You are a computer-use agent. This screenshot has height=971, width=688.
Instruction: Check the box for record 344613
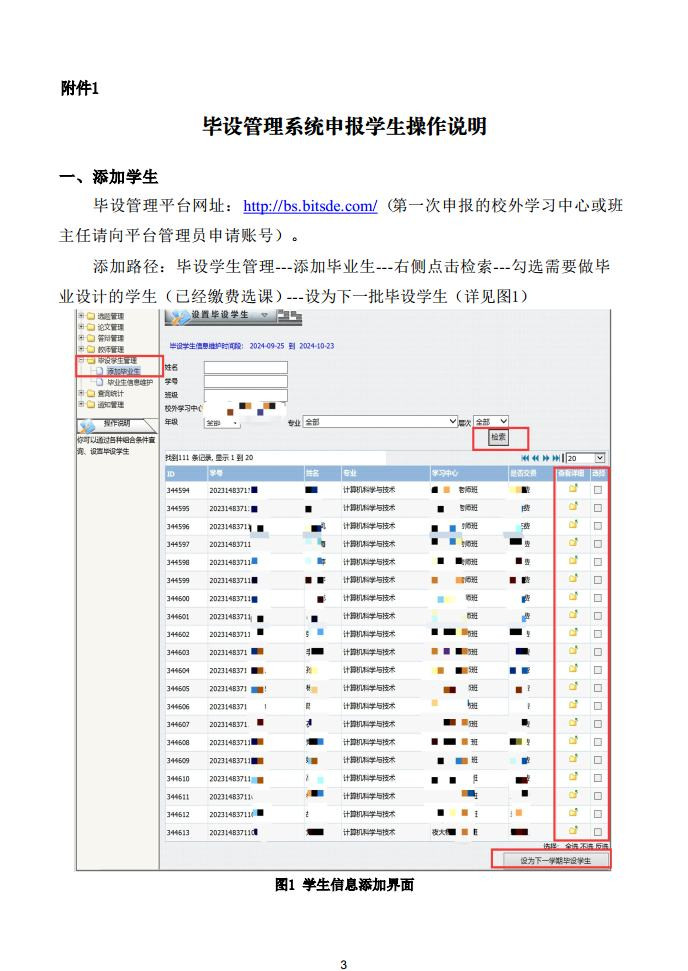point(598,831)
